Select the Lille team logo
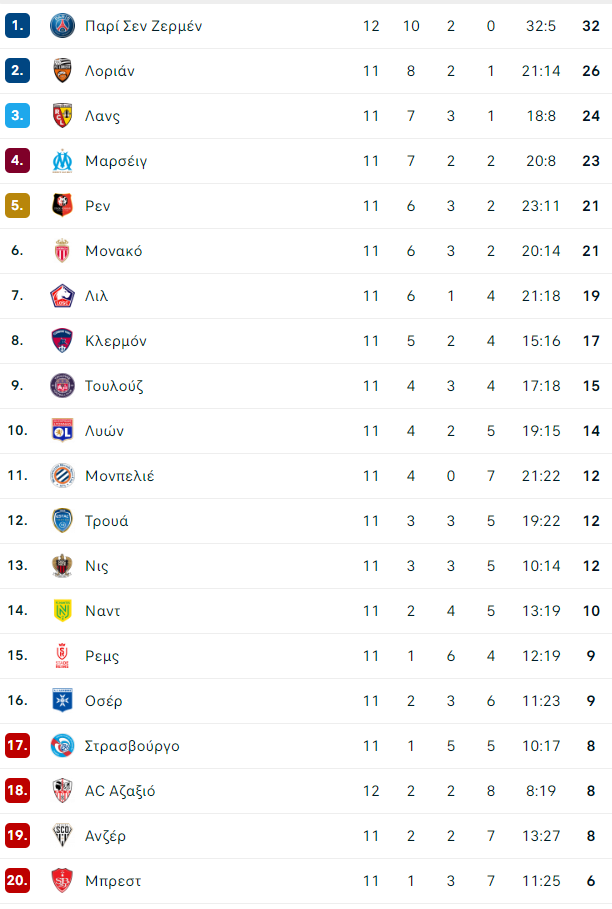Screen dimensions: 612x909 [x=62, y=296]
